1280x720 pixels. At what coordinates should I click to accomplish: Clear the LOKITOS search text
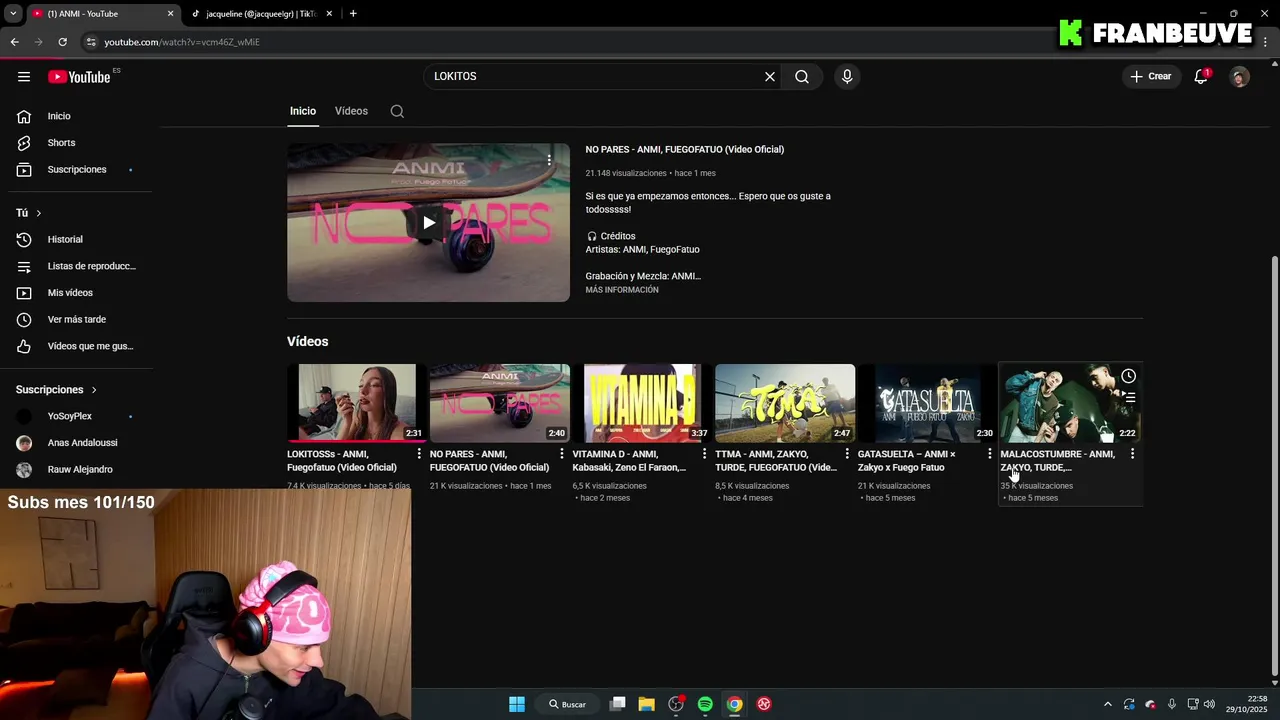point(770,77)
